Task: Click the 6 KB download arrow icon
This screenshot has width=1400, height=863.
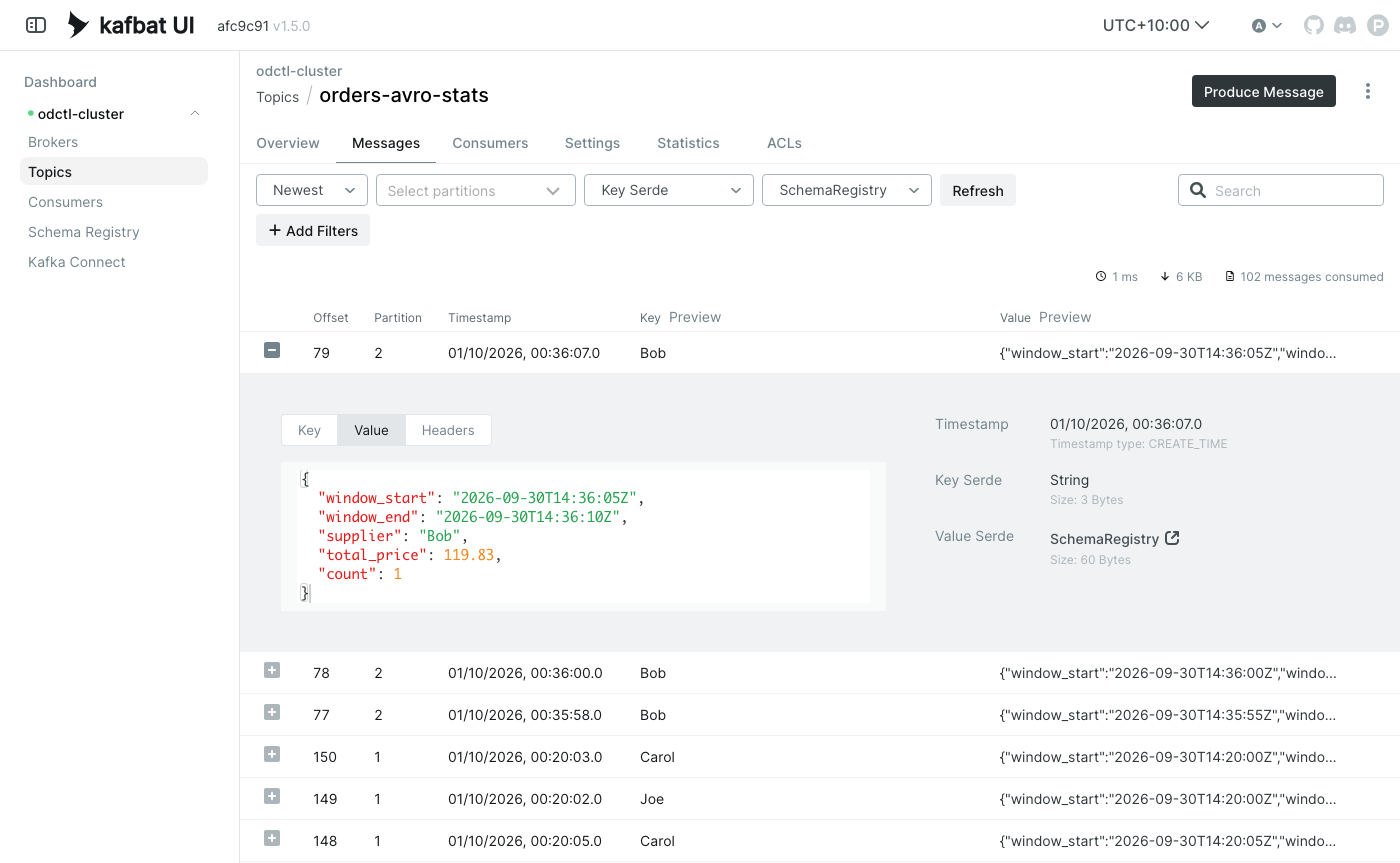Action: coord(1165,276)
